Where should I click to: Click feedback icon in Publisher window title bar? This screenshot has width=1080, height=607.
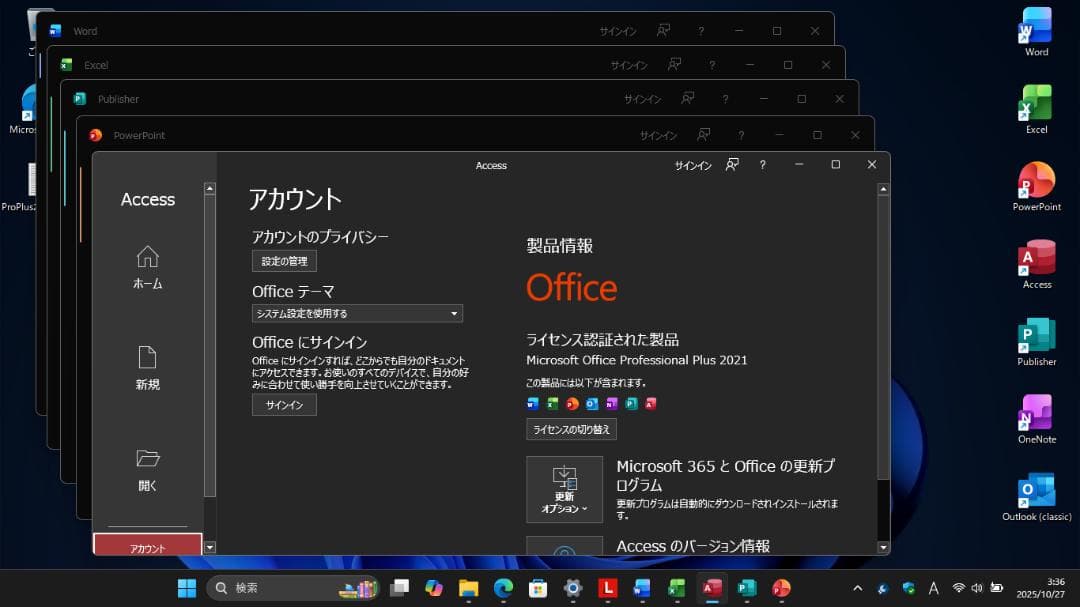[x=687, y=99]
